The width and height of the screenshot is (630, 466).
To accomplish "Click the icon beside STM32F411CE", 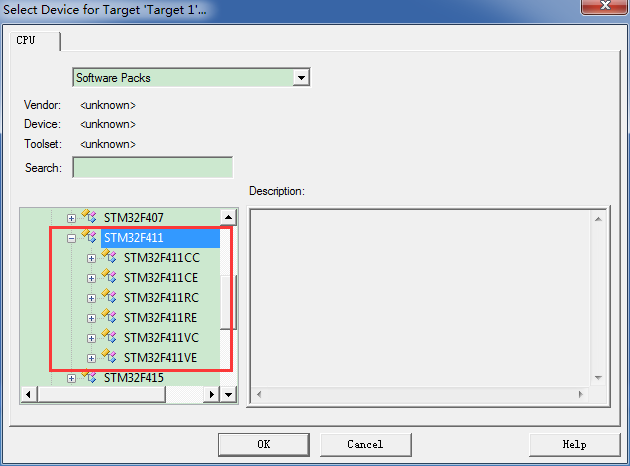I will tap(109, 276).
